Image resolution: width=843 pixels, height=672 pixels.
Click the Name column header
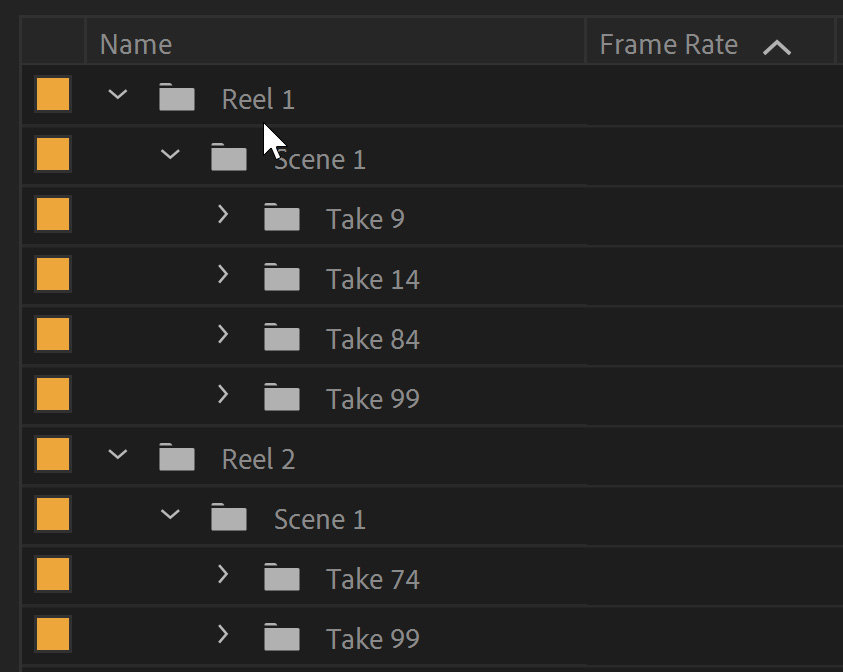(135, 43)
